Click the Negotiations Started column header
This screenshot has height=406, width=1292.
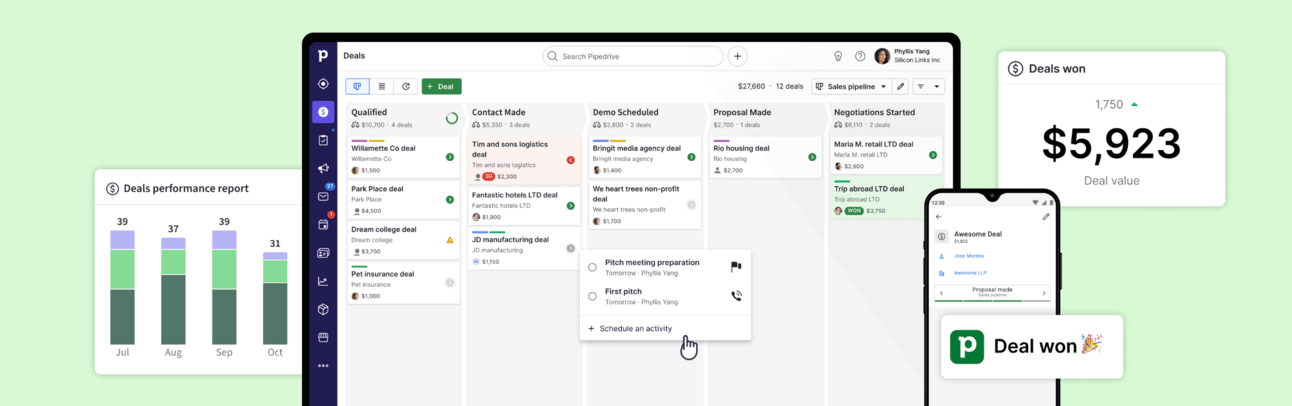[x=874, y=112]
